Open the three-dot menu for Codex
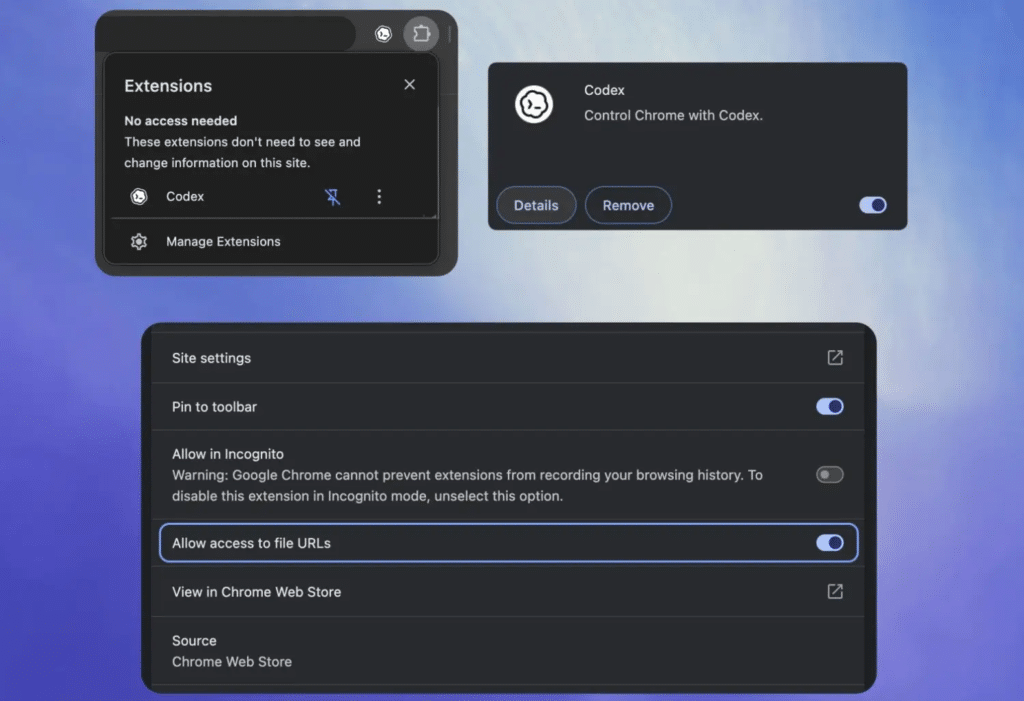1024x701 pixels. coord(379,197)
